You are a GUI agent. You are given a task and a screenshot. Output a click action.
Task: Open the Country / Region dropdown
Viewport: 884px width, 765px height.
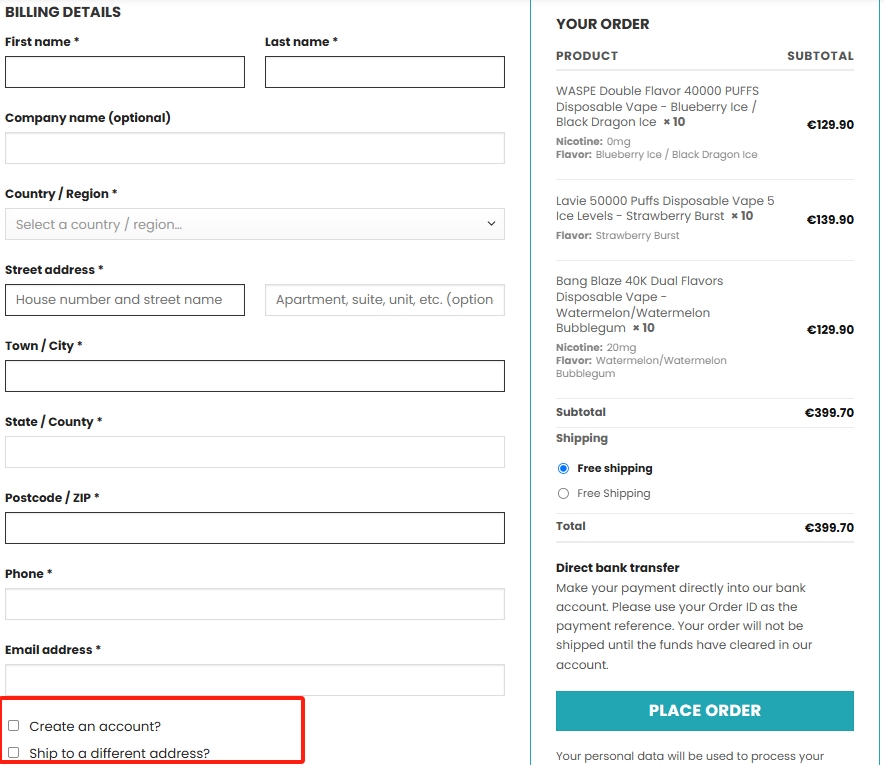pos(255,224)
